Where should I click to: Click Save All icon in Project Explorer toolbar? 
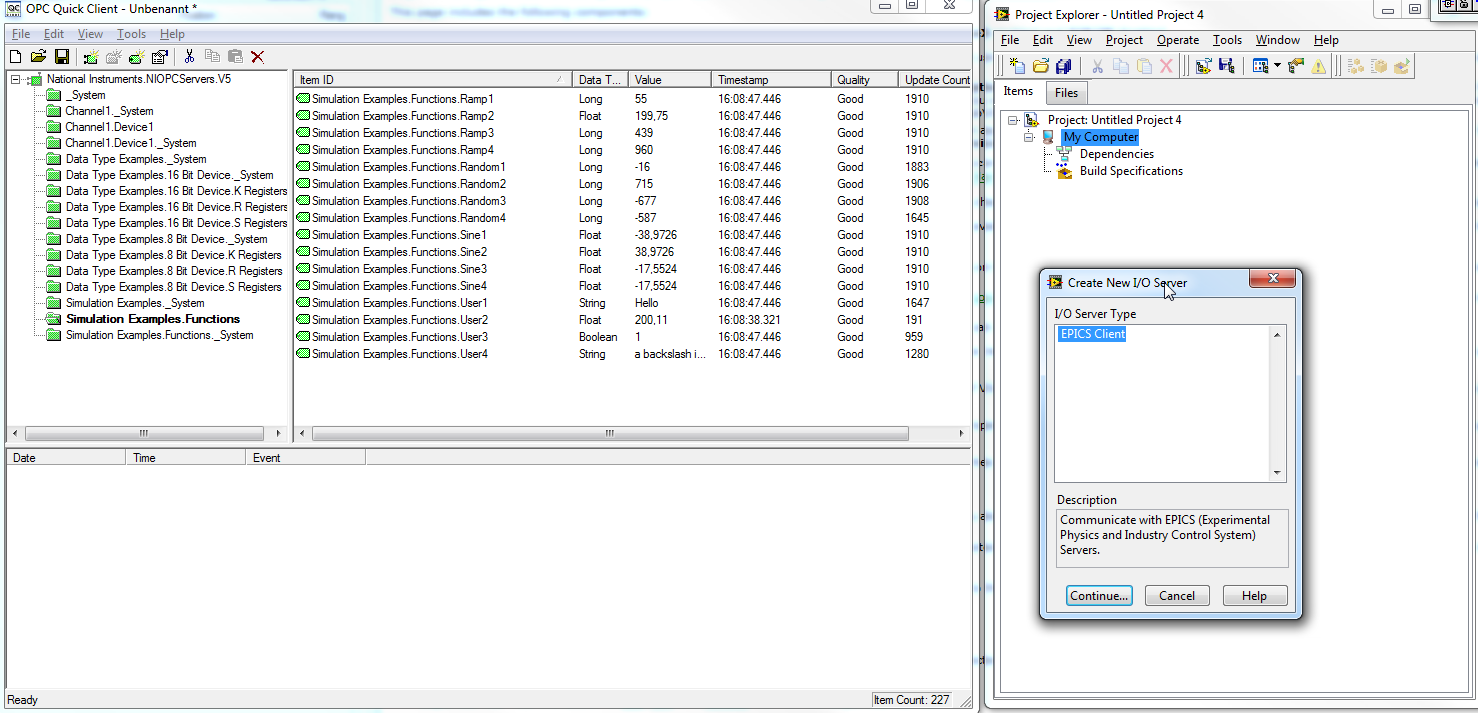(x=1063, y=66)
